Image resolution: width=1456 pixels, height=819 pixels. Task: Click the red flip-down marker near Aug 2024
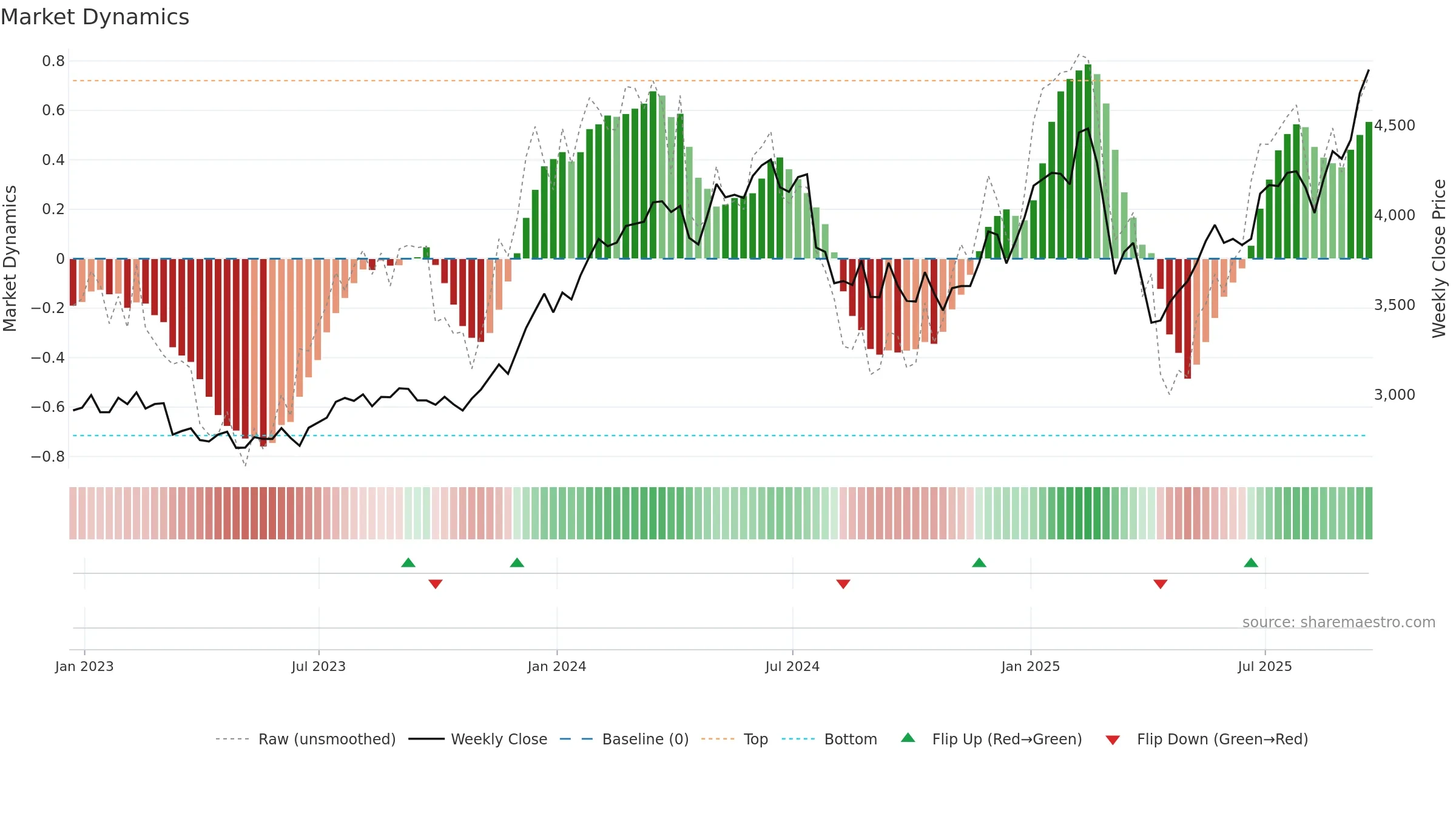point(843,584)
